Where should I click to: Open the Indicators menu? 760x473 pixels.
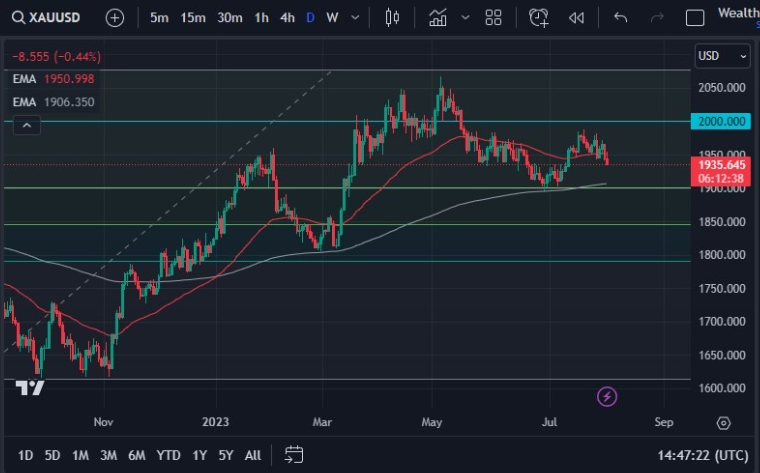point(437,18)
